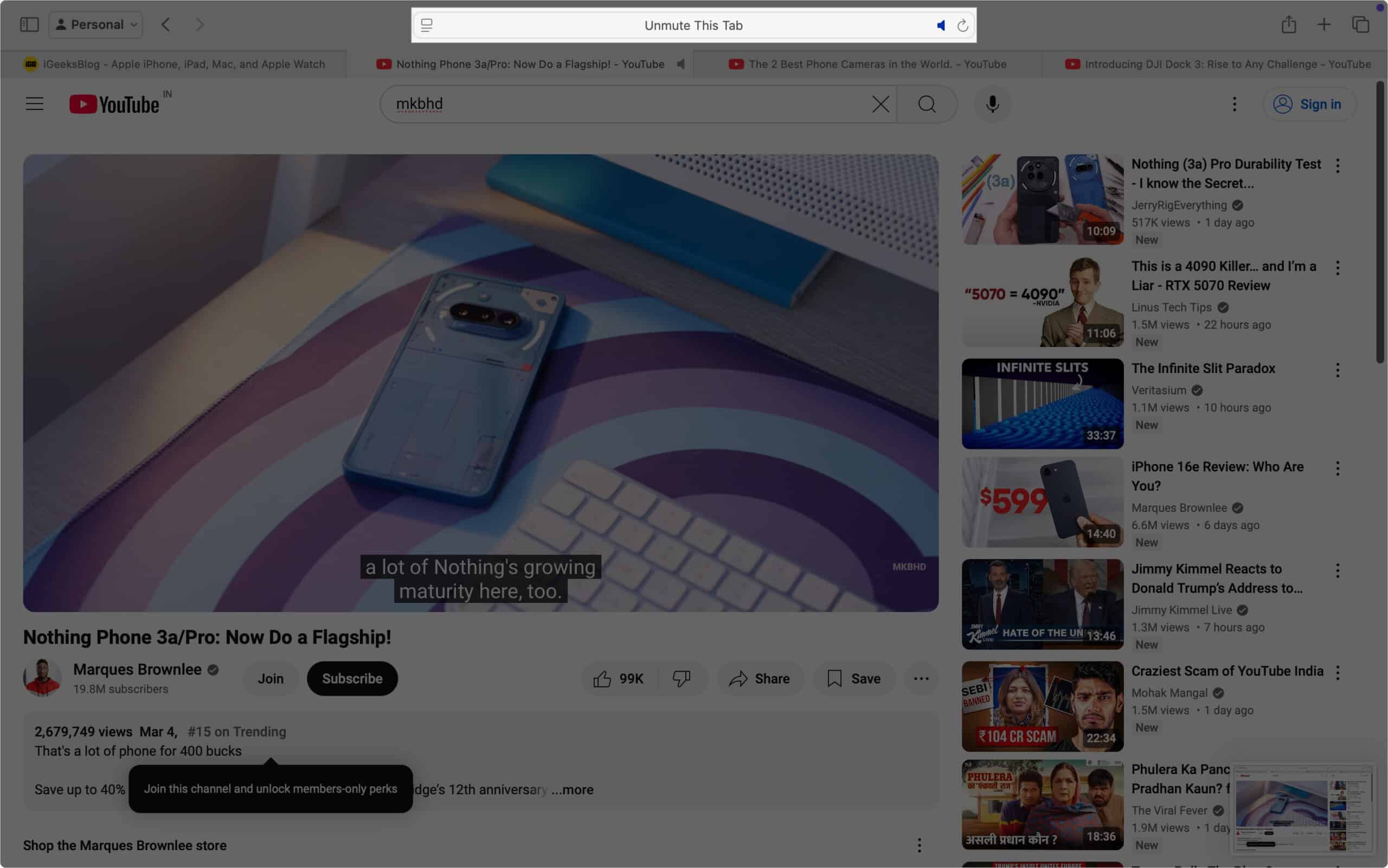Open options for Jimmy Kimmel Reacts video
1388x868 pixels.
[x=1338, y=571]
